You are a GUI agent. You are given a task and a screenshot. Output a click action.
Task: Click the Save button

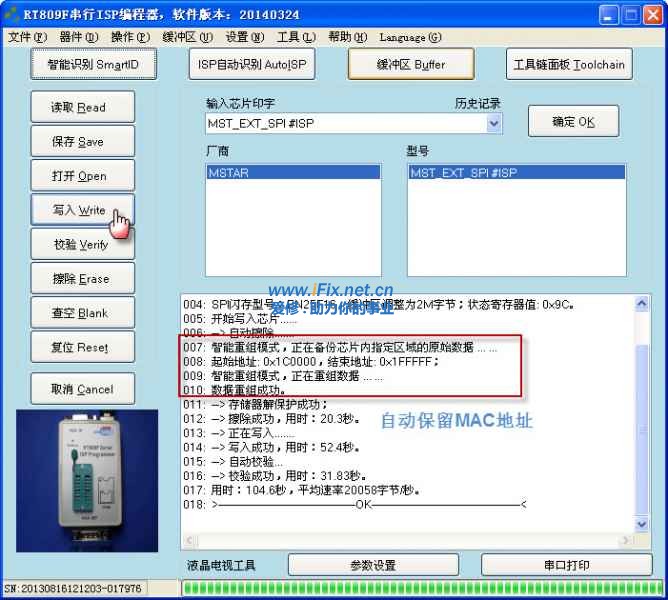[x=80, y=142]
